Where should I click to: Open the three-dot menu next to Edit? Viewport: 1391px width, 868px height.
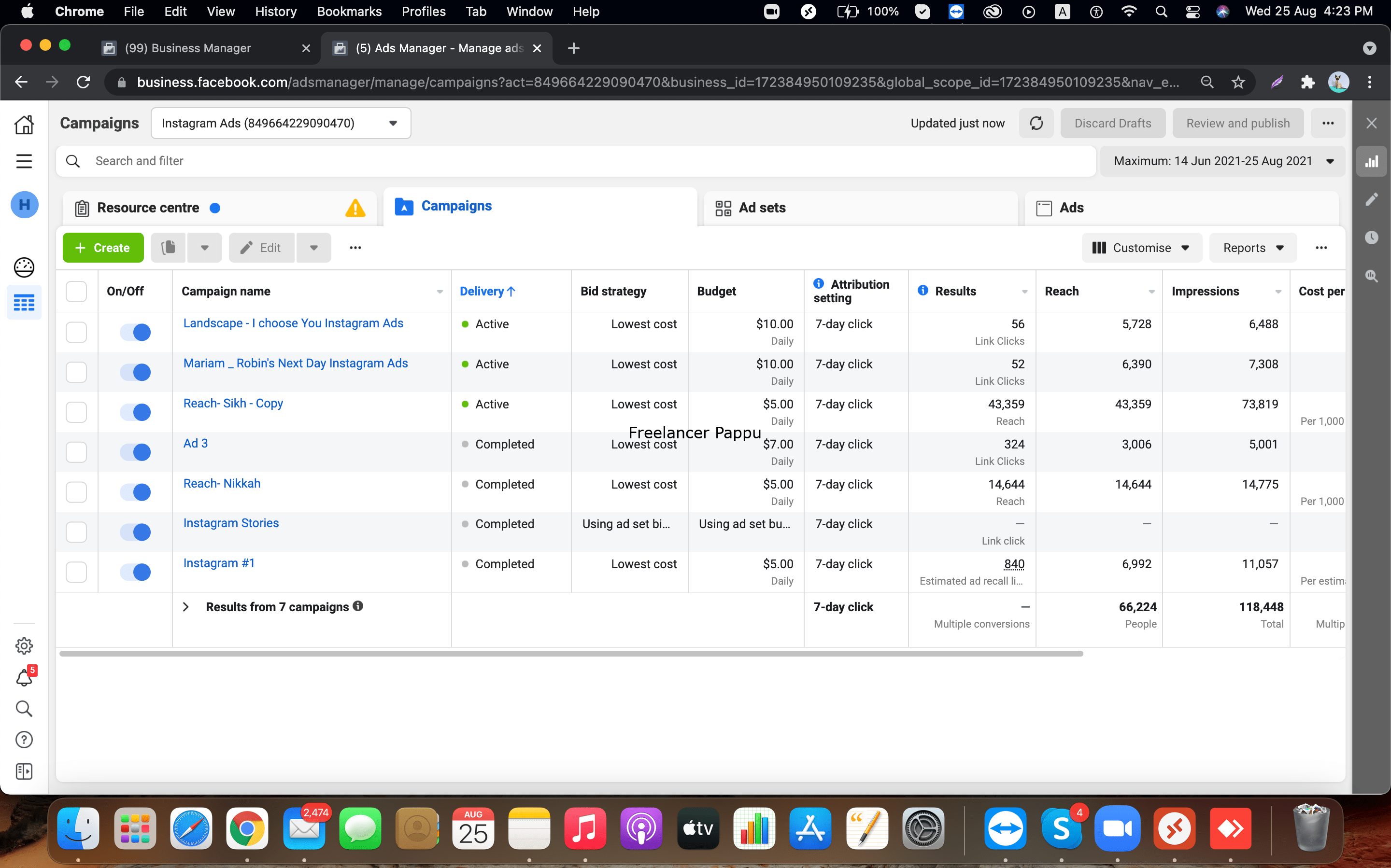[355, 248]
